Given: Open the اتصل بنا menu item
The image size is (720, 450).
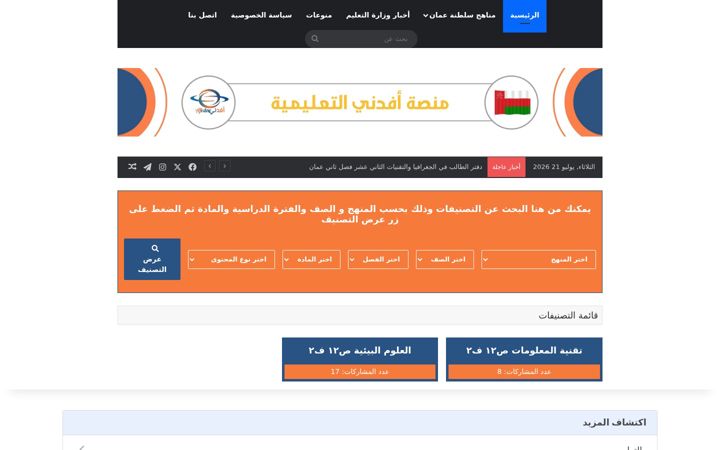Looking at the screenshot, I should coord(202,15).
